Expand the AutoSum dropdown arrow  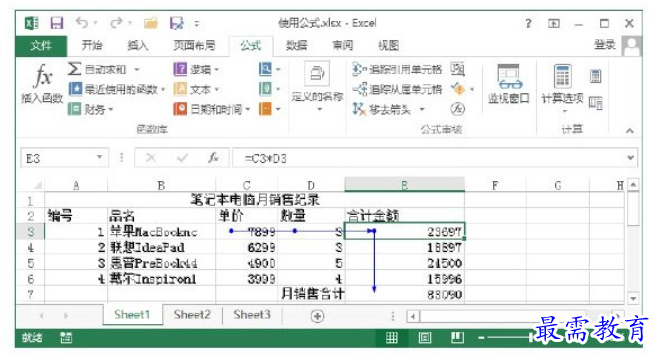tap(137, 69)
